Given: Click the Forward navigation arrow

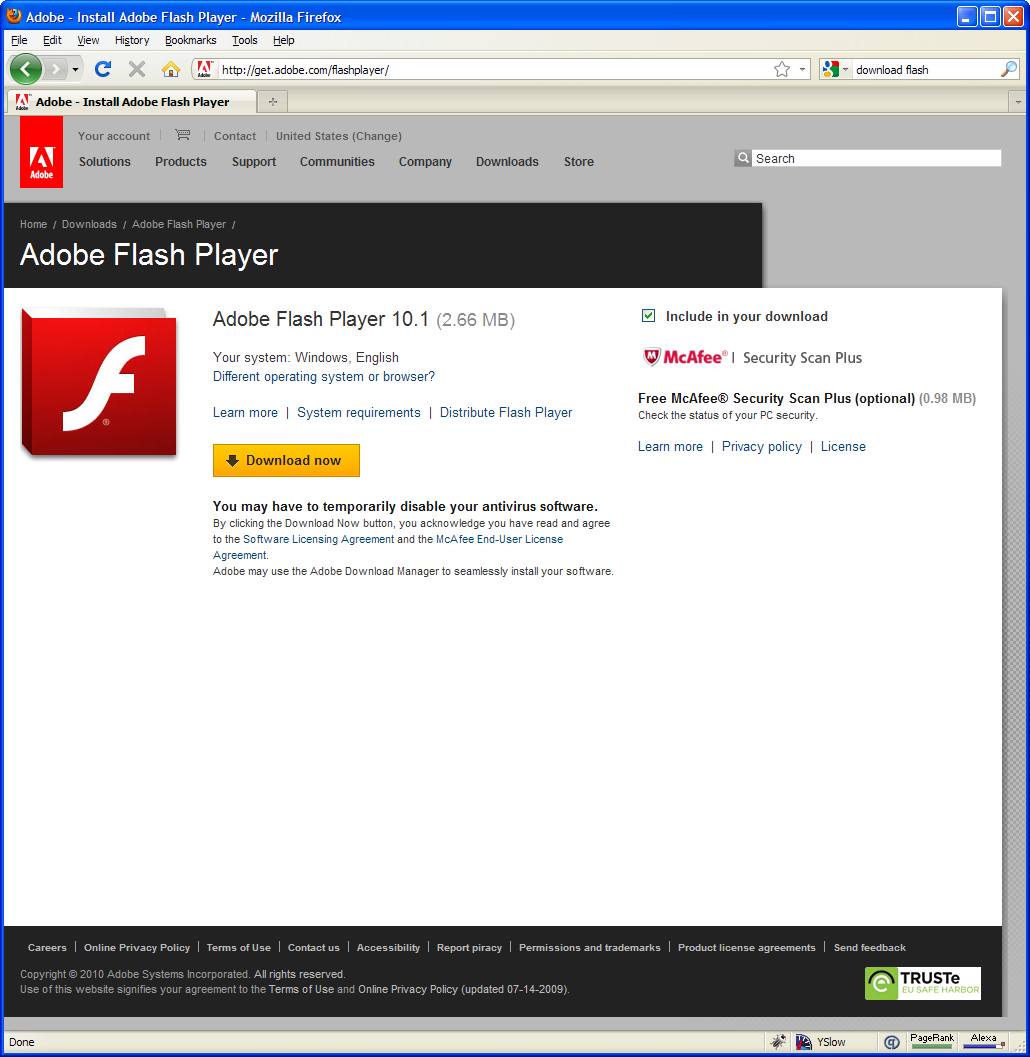Looking at the screenshot, I should coord(56,69).
